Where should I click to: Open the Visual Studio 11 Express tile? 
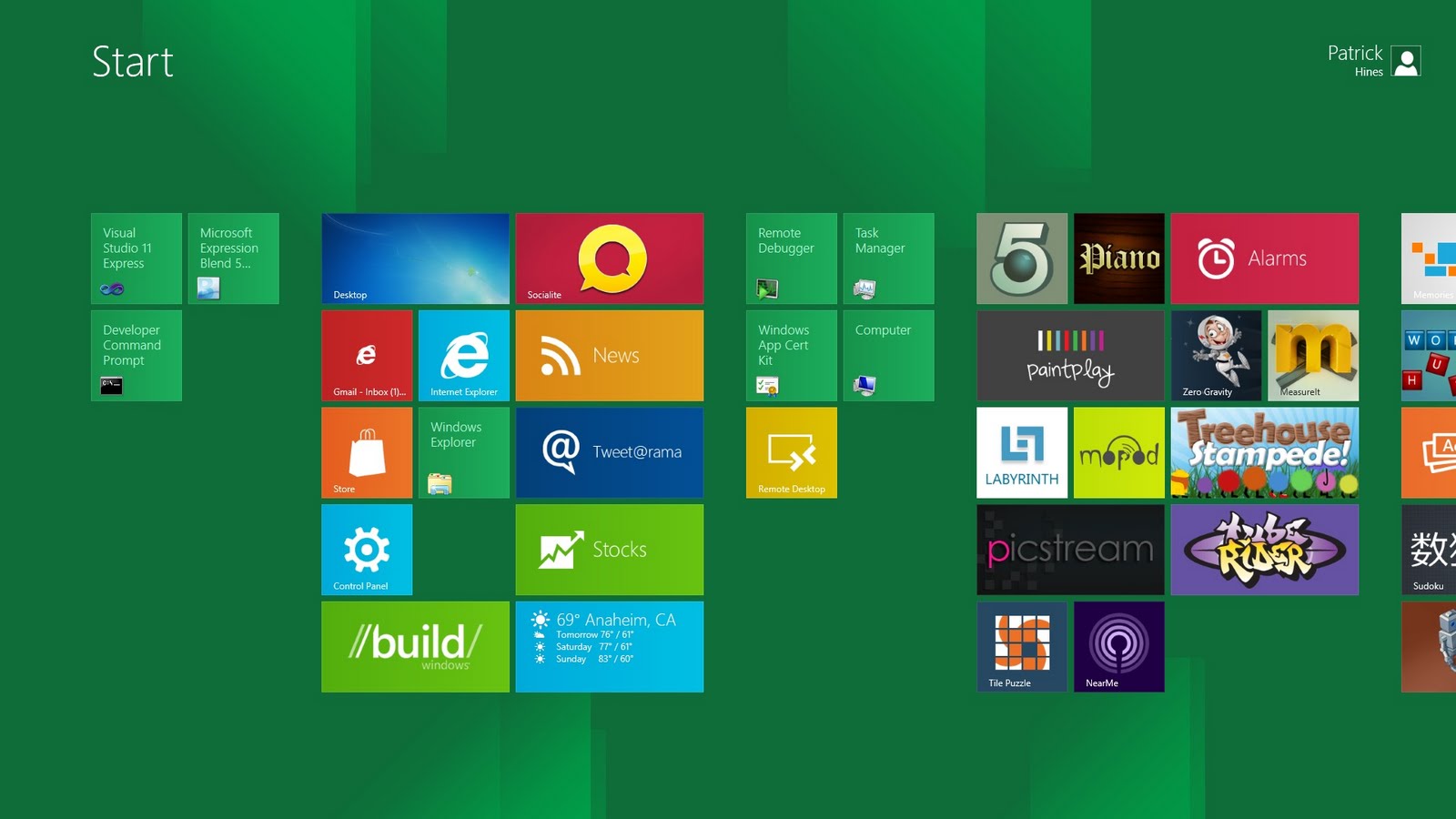point(136,258)
